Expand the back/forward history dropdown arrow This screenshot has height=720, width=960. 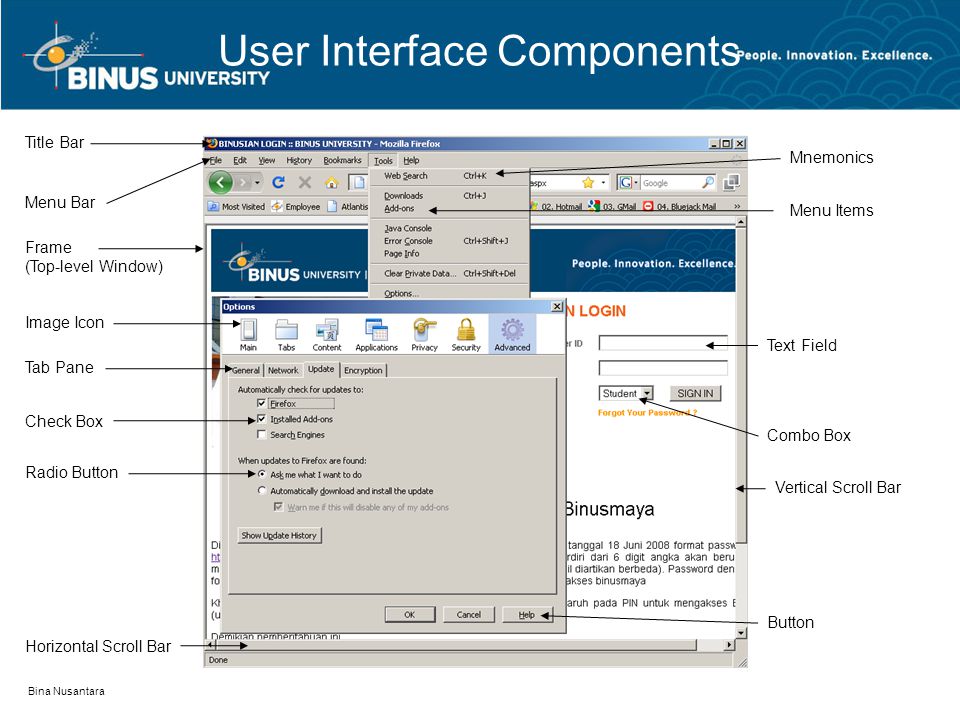point(257,182)
